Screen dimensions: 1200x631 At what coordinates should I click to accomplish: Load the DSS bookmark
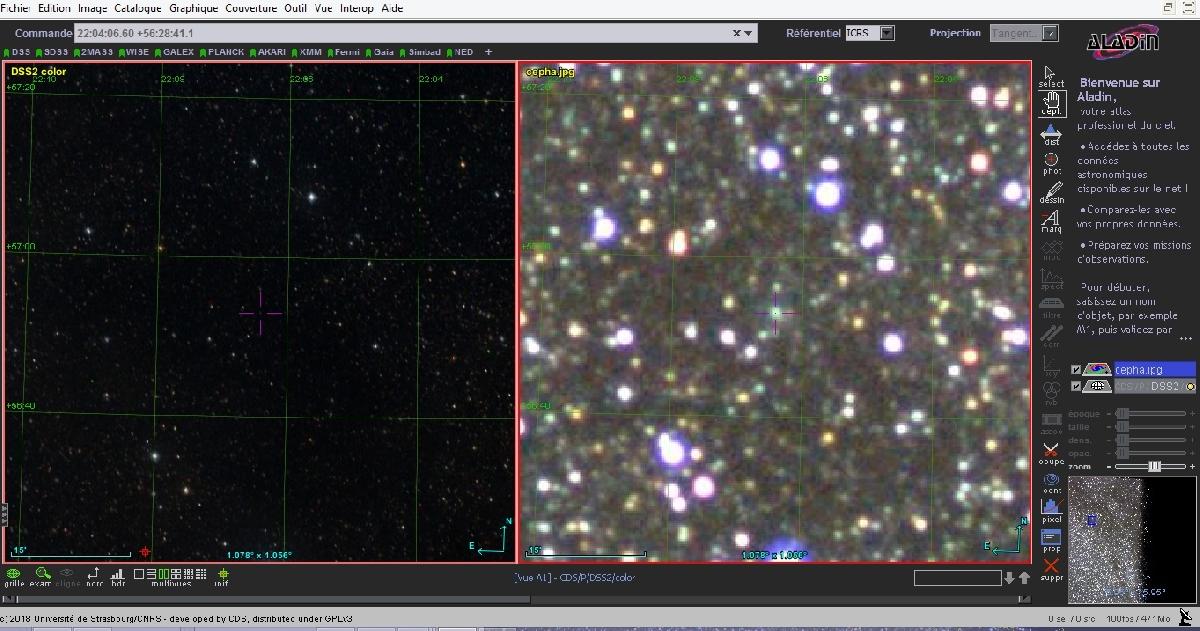point(18,52)
